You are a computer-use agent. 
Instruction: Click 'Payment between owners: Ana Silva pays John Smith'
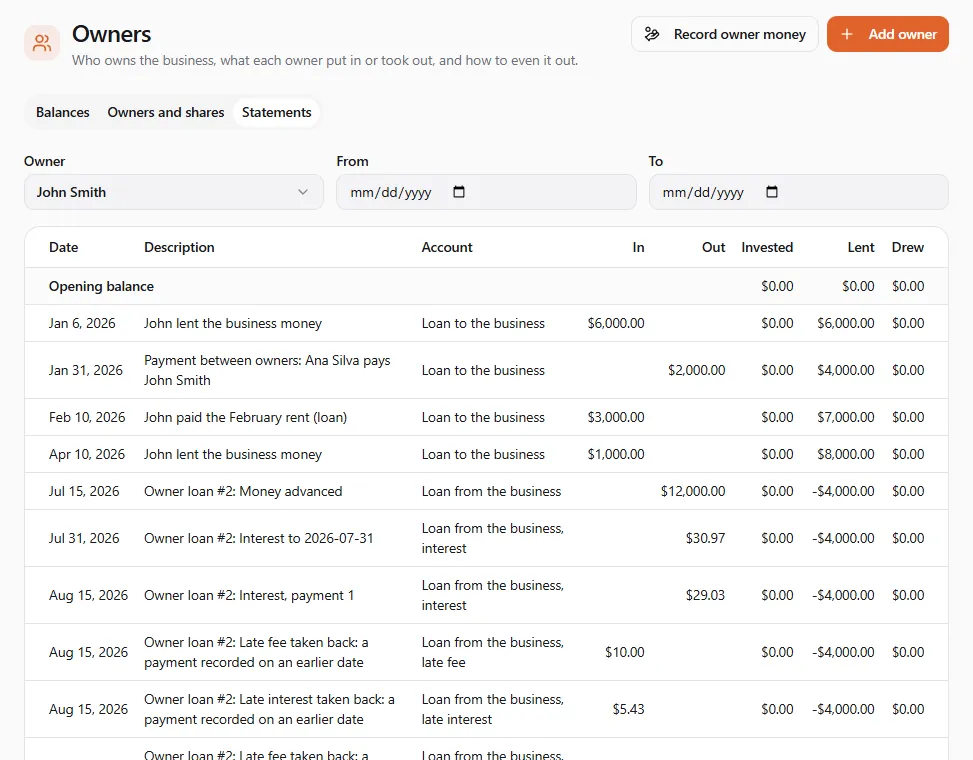click(267, 370)
